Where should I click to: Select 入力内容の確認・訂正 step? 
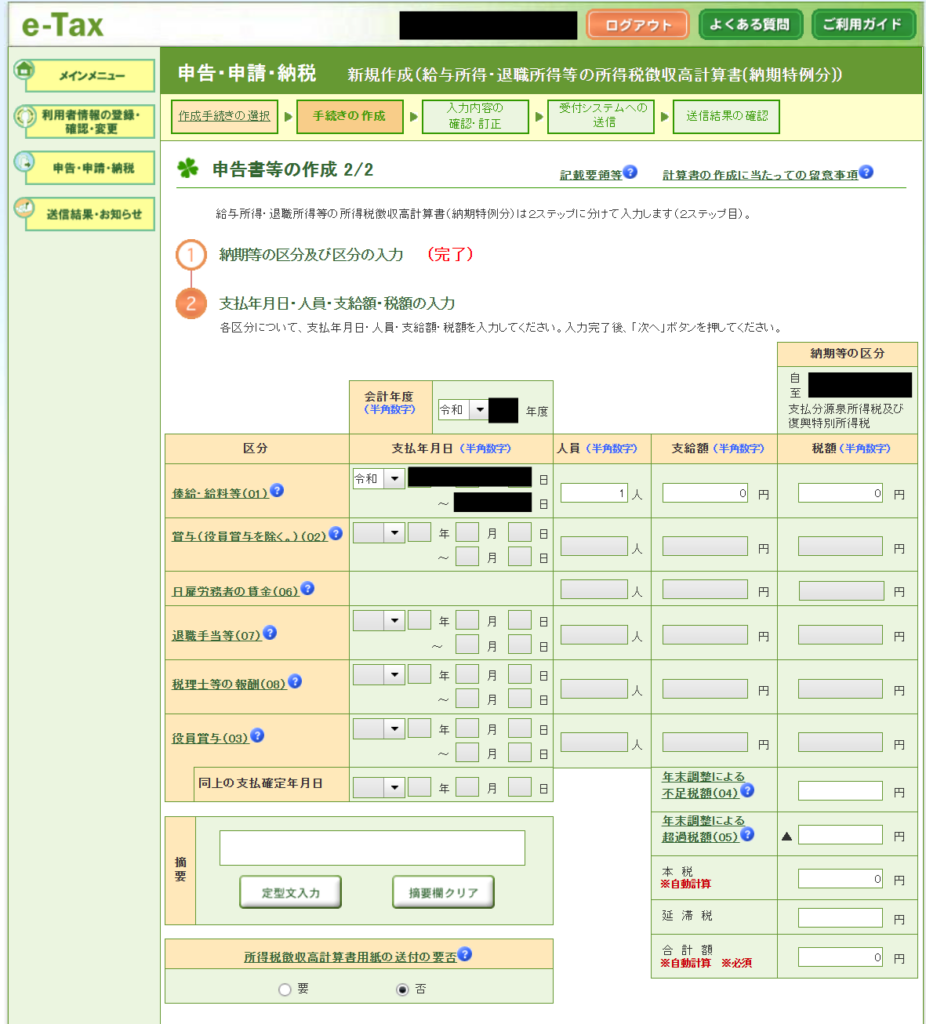(x=475, y=116)
